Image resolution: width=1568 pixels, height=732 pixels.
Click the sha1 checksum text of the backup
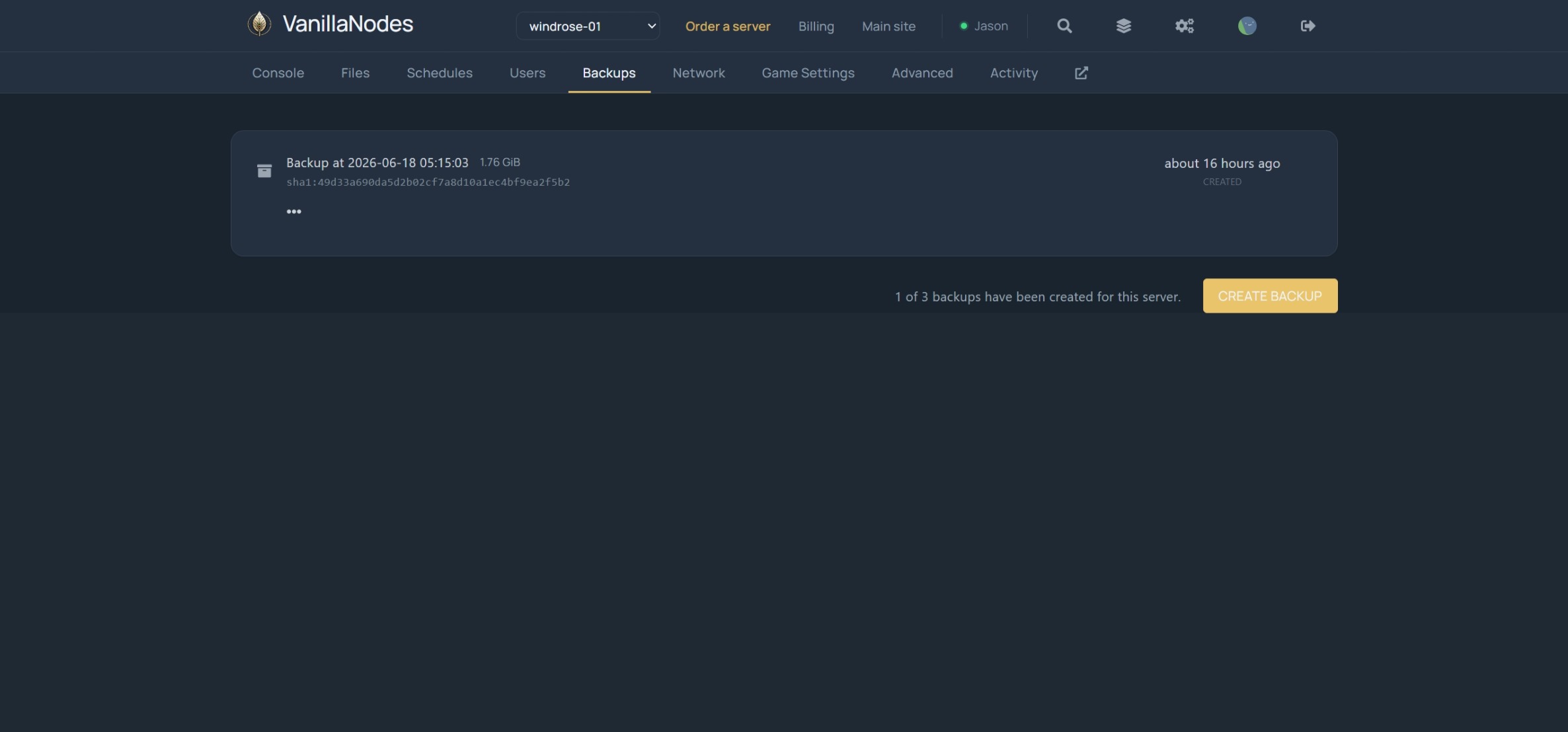(x=428, y=182)
